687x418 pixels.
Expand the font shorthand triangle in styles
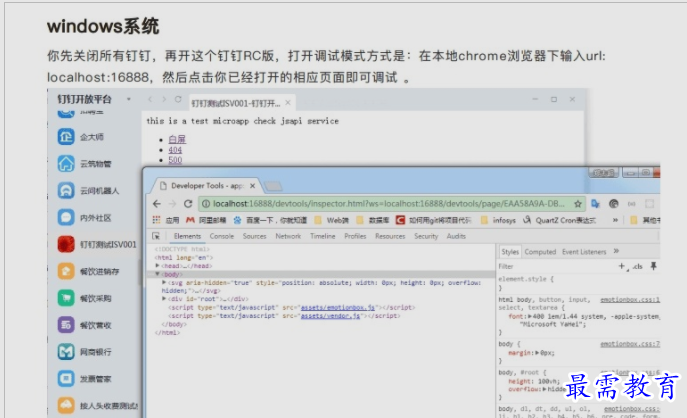tap(529, 316)
